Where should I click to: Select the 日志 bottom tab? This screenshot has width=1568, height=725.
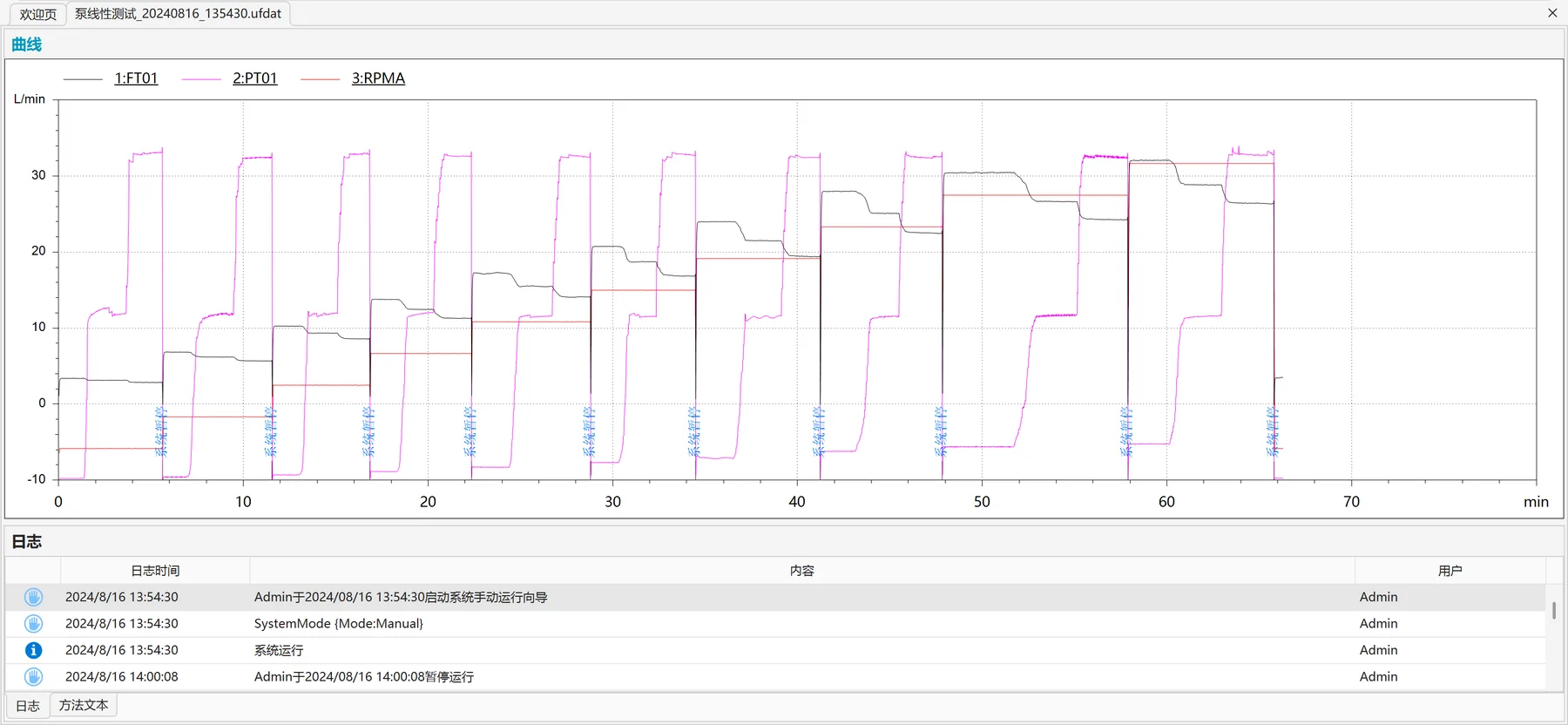point(28,706)
